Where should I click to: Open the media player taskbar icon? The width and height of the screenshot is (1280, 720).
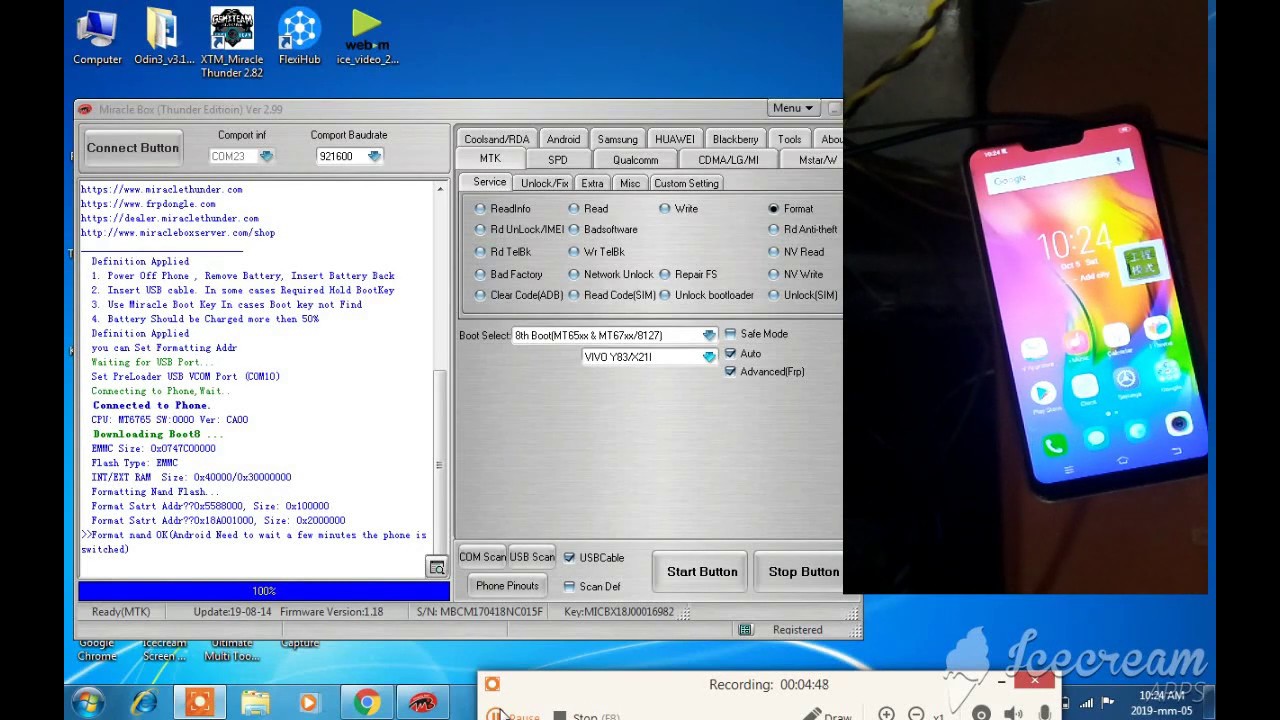(309, 703)
